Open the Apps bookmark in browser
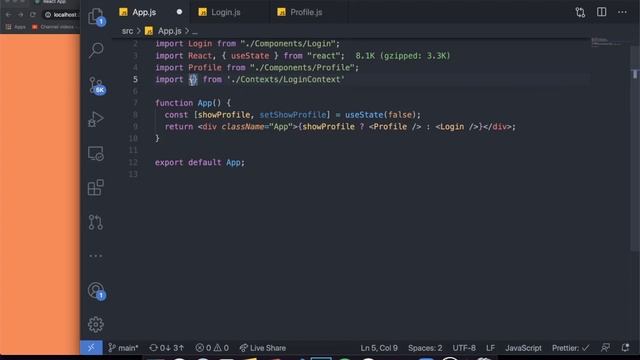The width and height of the screenshot is (640, 360). (x=16, y=27)
